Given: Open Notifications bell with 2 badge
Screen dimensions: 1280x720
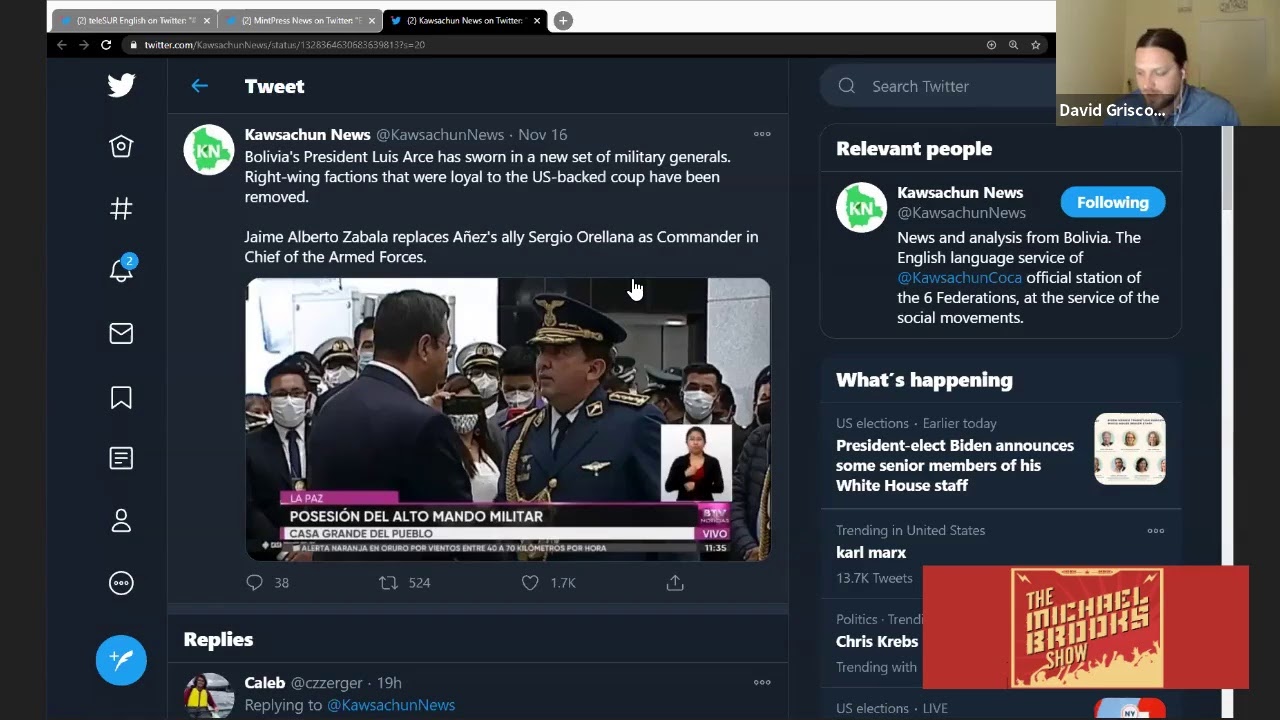Looking at the screenshot, I should click(x=121, y=270).
